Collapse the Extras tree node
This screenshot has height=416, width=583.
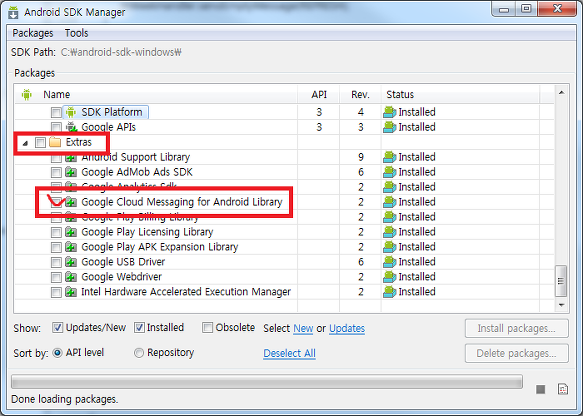click(25, 143)
